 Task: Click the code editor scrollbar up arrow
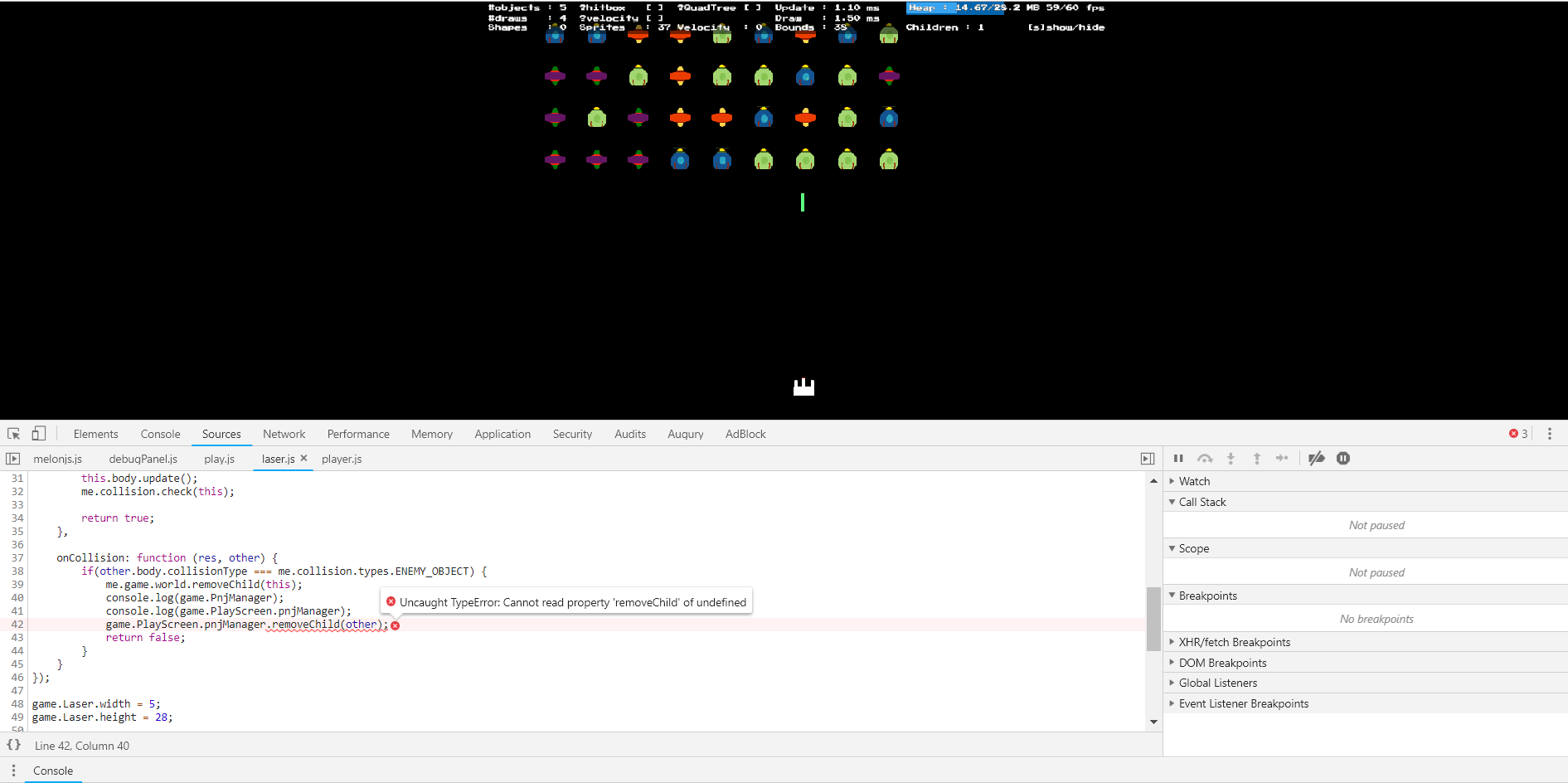click(1153, 481)
